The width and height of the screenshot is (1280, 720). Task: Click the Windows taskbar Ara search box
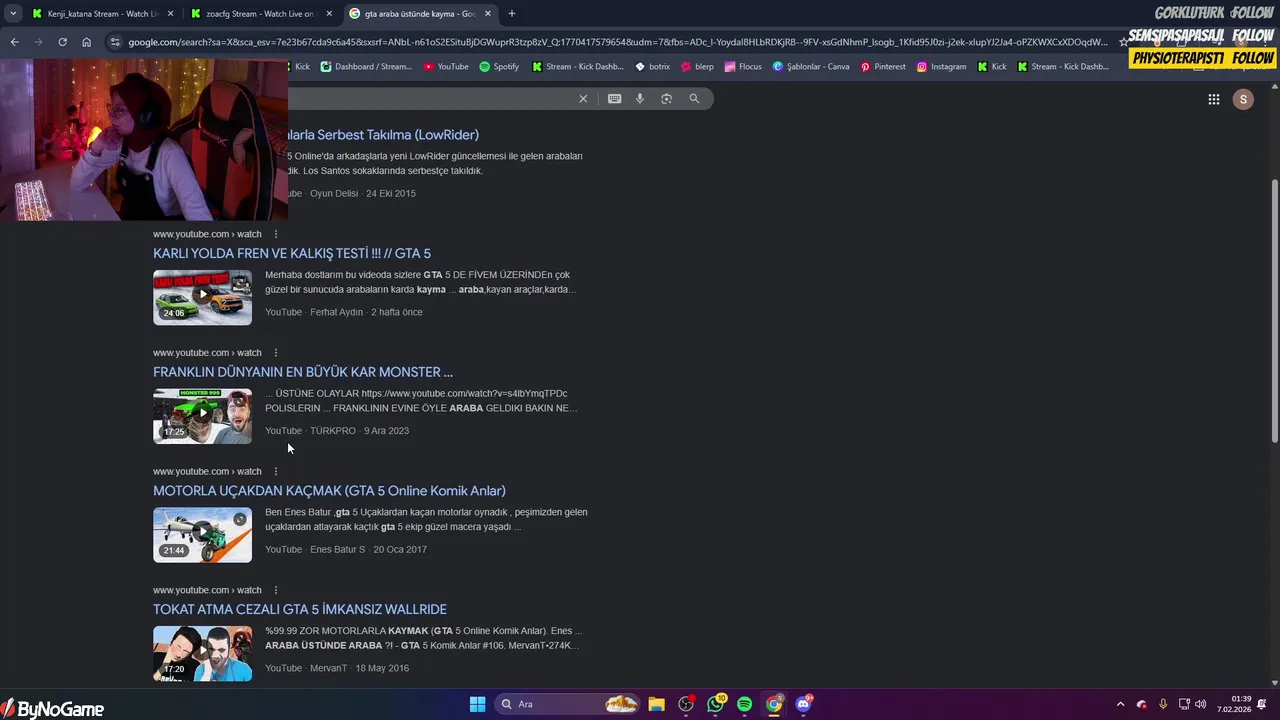click(567, 704)
